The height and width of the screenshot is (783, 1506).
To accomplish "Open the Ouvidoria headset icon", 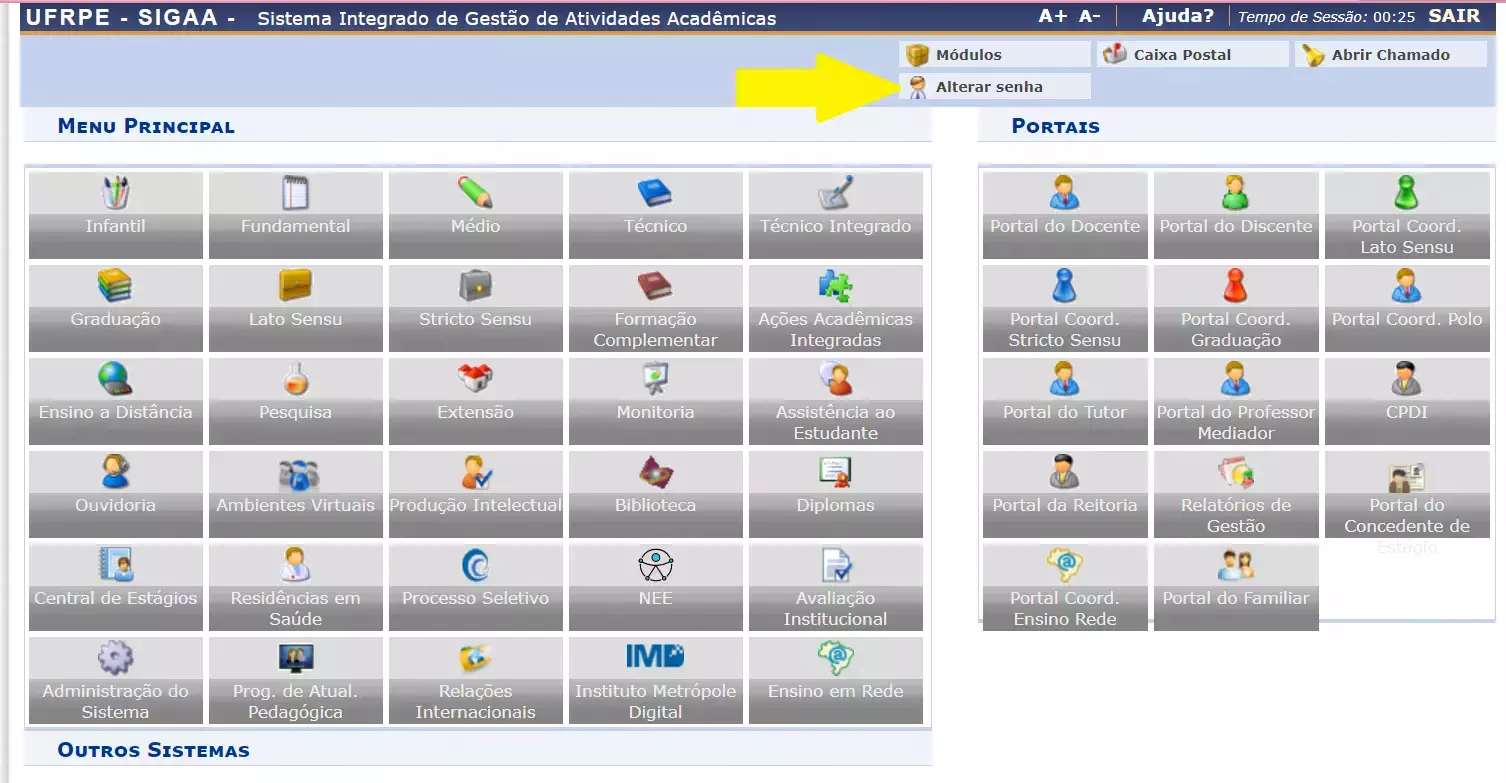I will click(115, 473).
